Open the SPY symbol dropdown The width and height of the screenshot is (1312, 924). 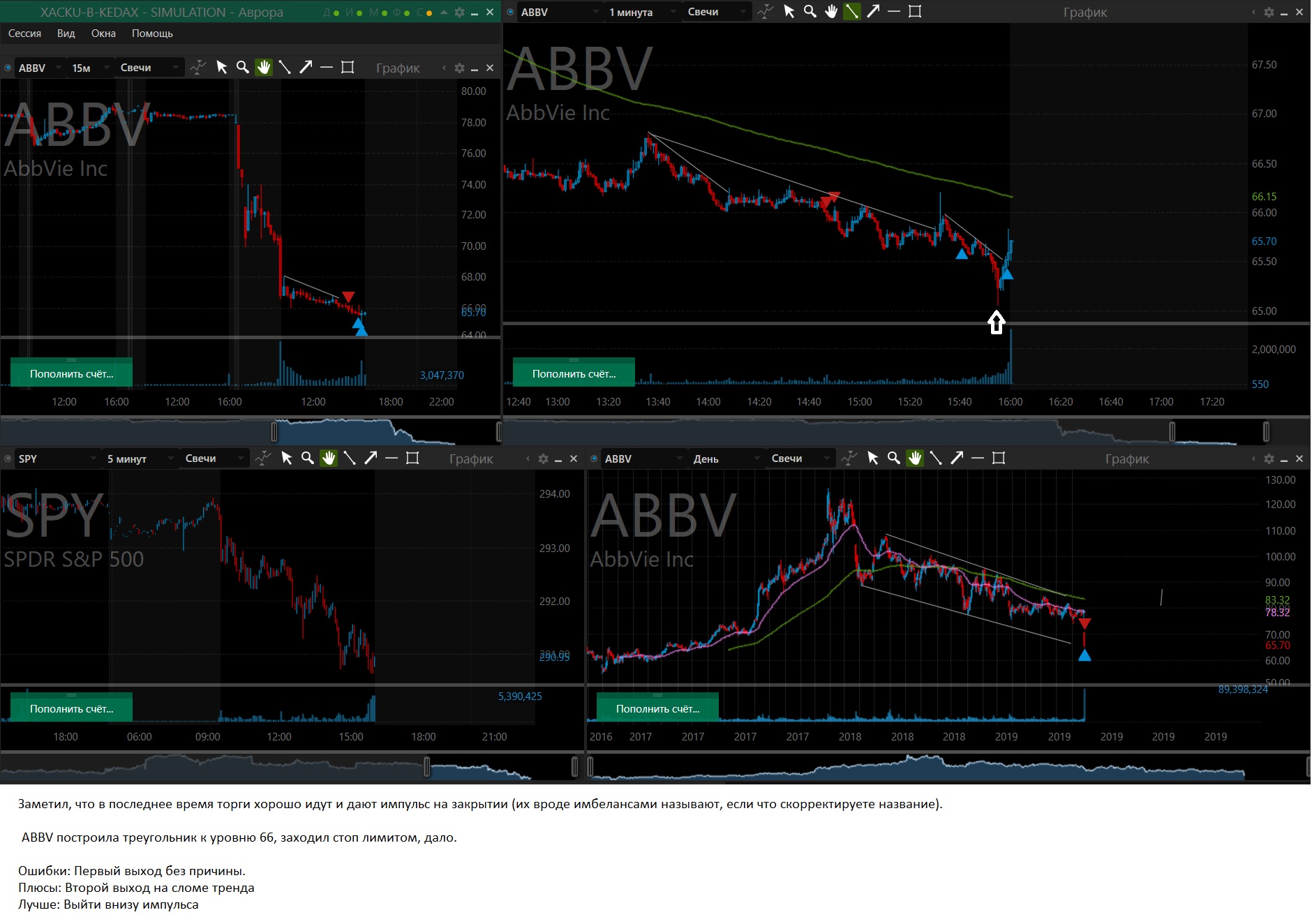click(57, 459)
